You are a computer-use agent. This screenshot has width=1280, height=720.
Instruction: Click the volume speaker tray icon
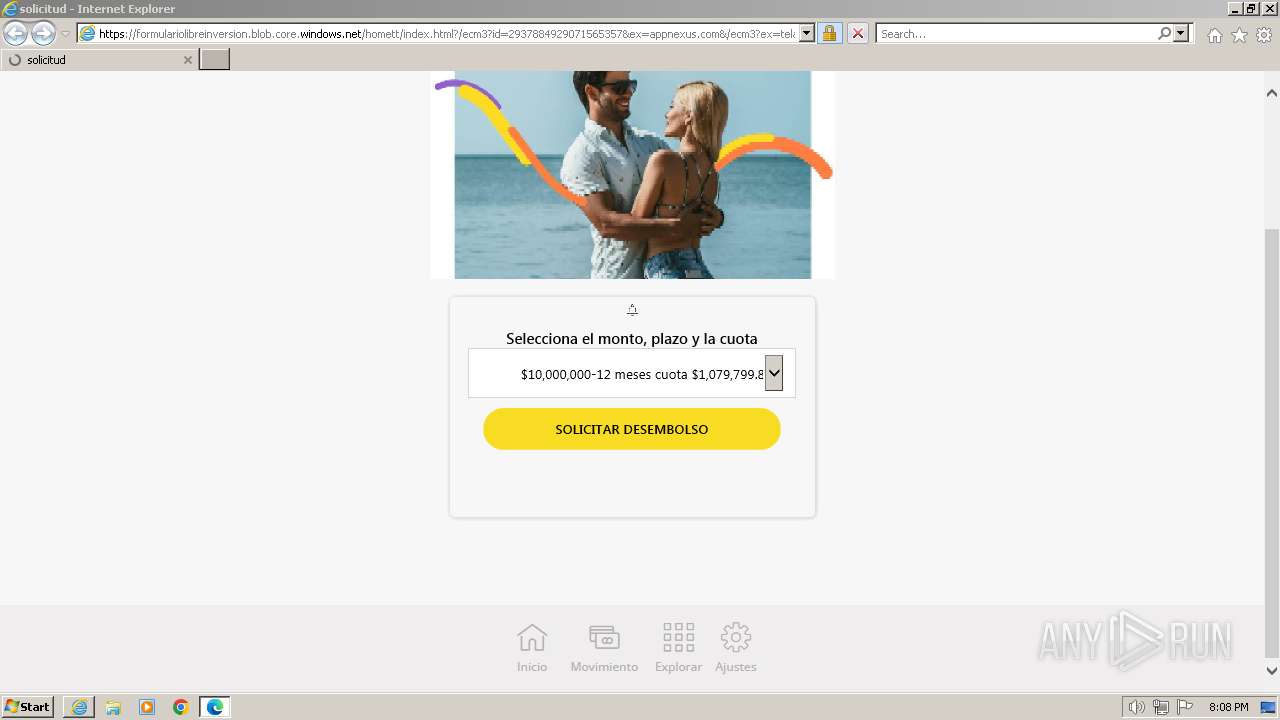(x=1137, y=707)
